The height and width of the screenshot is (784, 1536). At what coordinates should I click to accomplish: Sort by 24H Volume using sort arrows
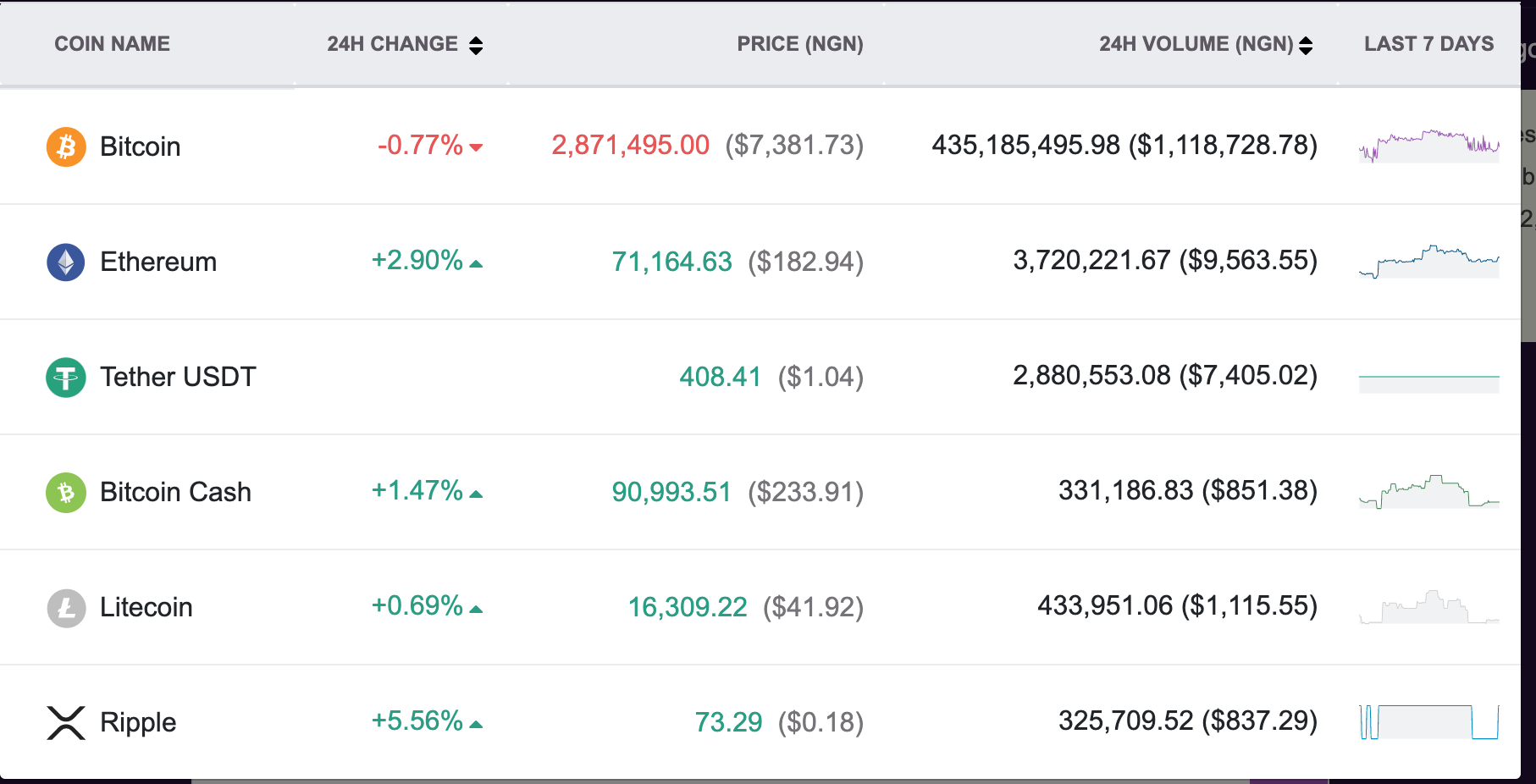(1306, 45)
